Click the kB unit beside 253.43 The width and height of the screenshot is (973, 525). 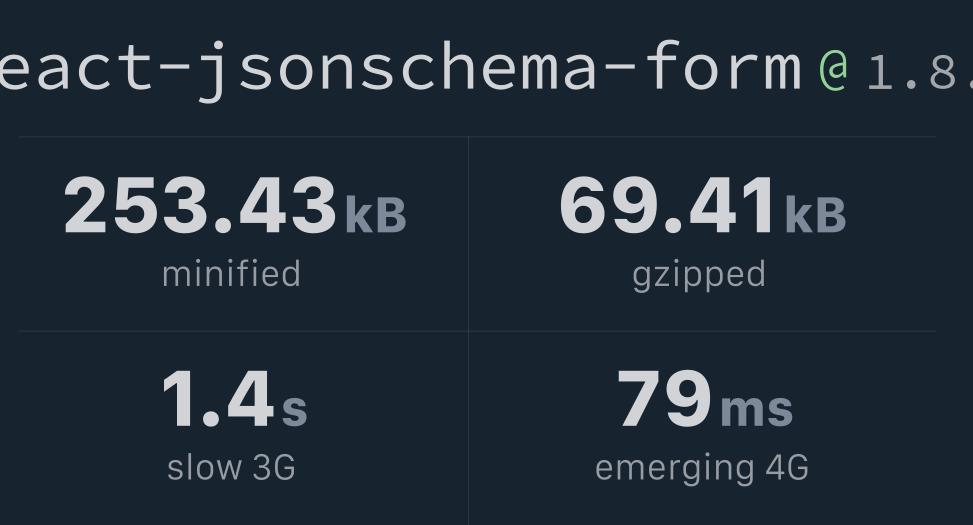[376, 214]
